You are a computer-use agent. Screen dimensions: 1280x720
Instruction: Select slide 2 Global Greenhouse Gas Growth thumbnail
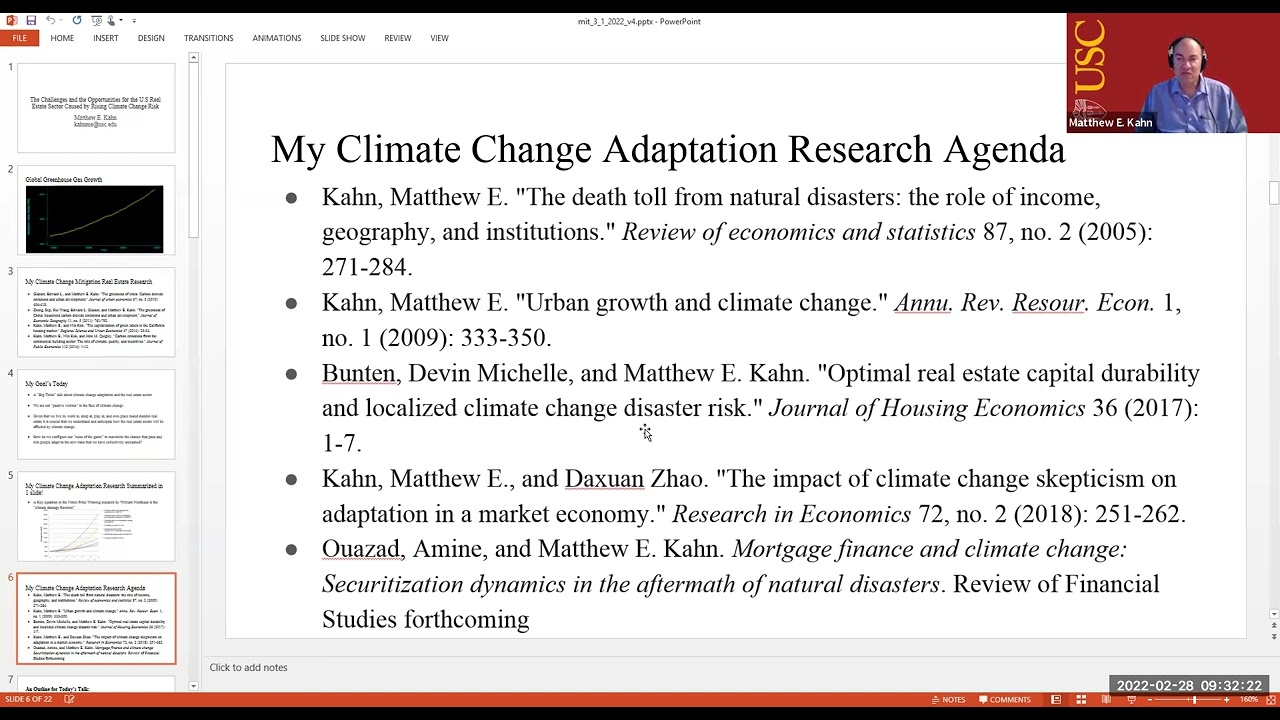(x=95, y=210)
